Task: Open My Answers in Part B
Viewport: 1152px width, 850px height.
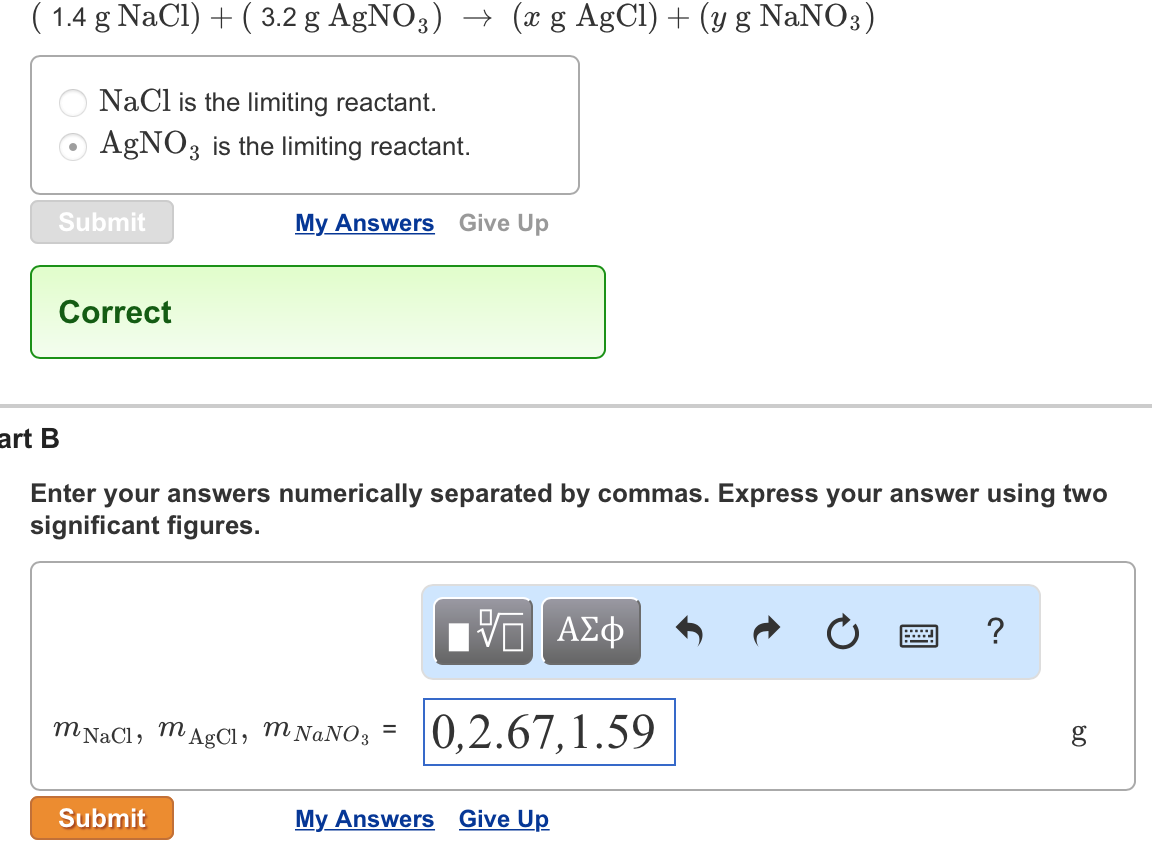Action: (364, 819)
